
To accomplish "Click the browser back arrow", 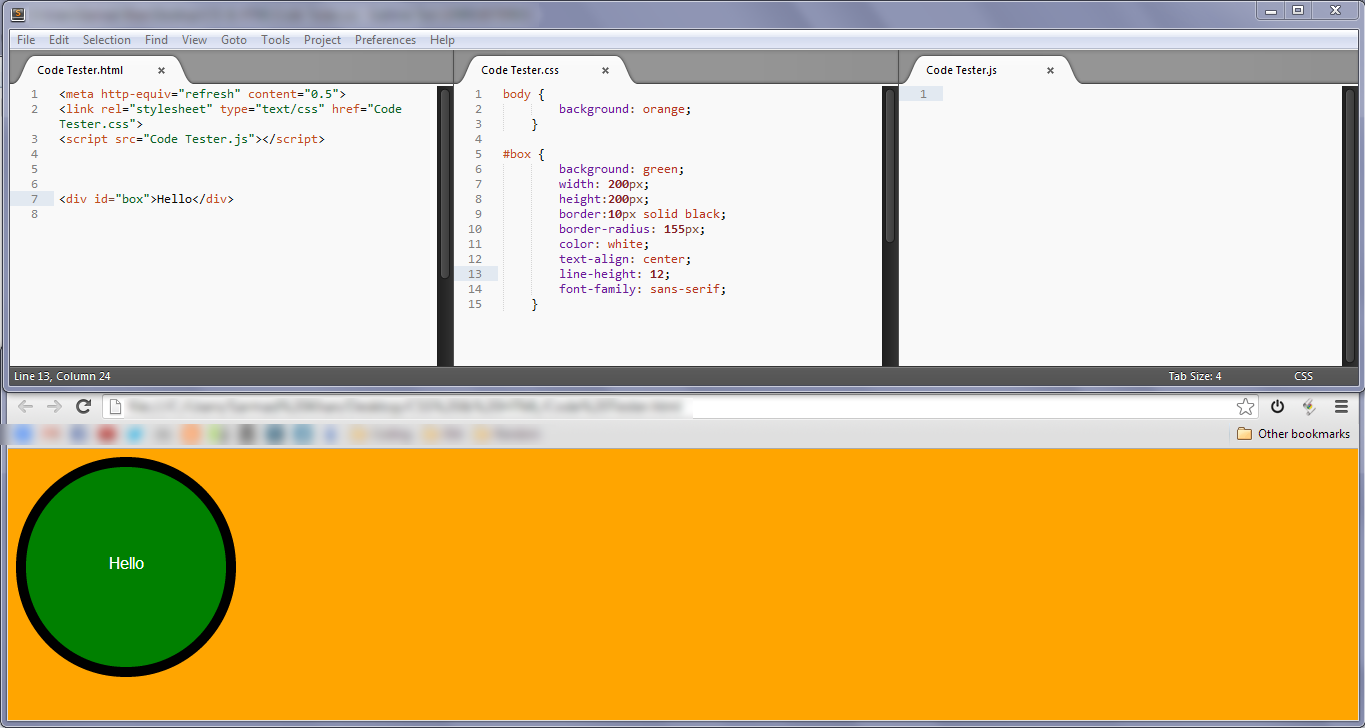I will pos(25,406).
